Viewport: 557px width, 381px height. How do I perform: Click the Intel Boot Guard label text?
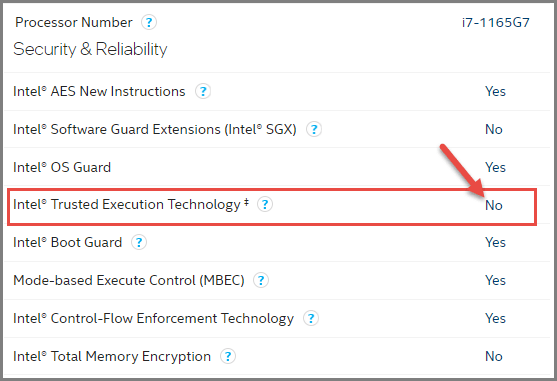pos(67,243)
